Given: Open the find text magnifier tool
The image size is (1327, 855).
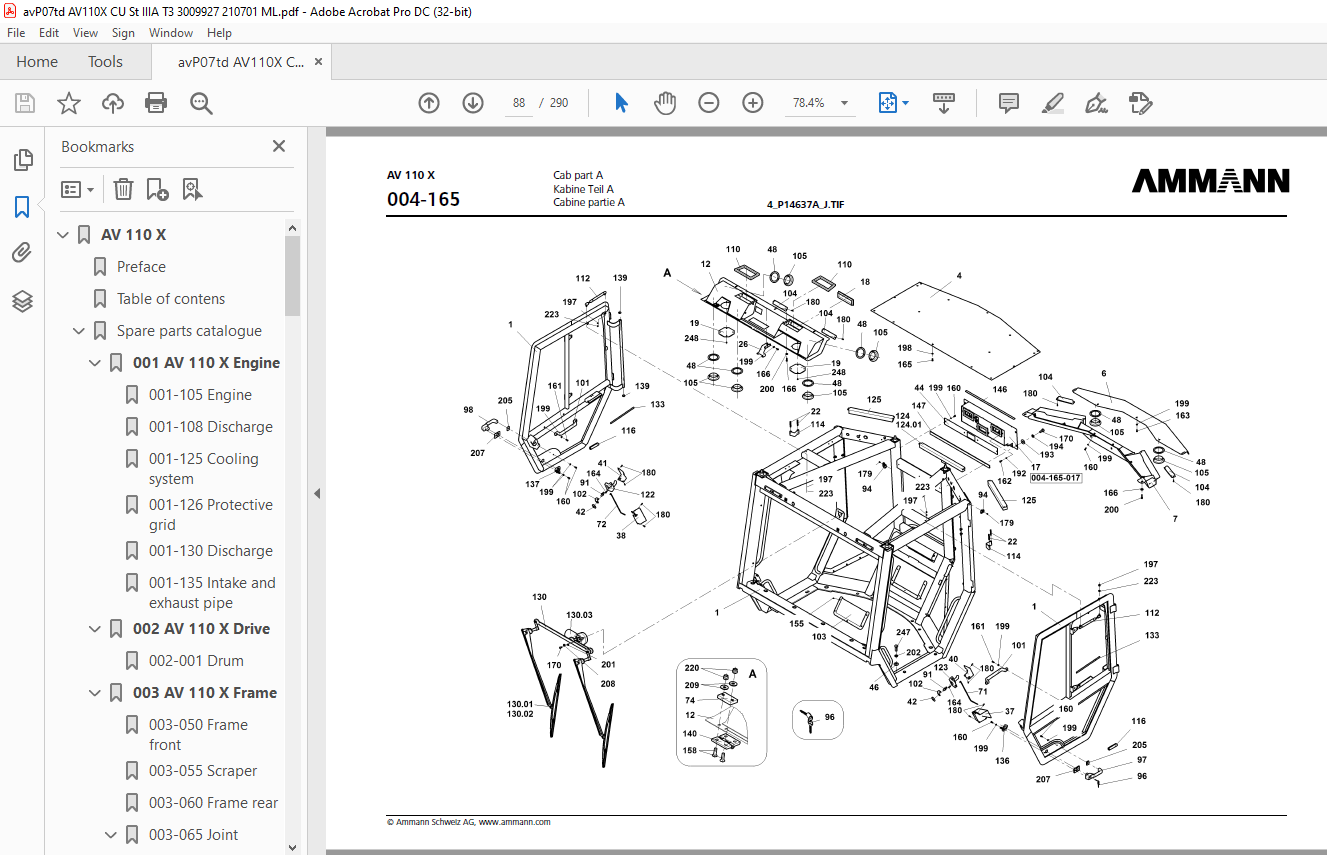Looking at the screenshot, I should click(x=201, y=103).
